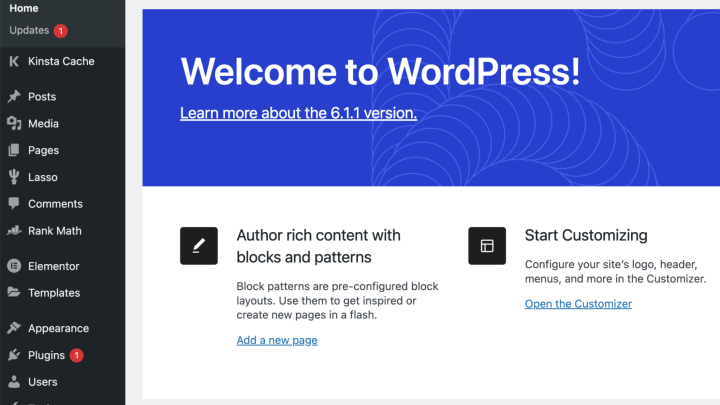Click the 'Configure your site's logo, header' paragraph
Viewport: 720px width, 405px height.
(x=615, y=271)
